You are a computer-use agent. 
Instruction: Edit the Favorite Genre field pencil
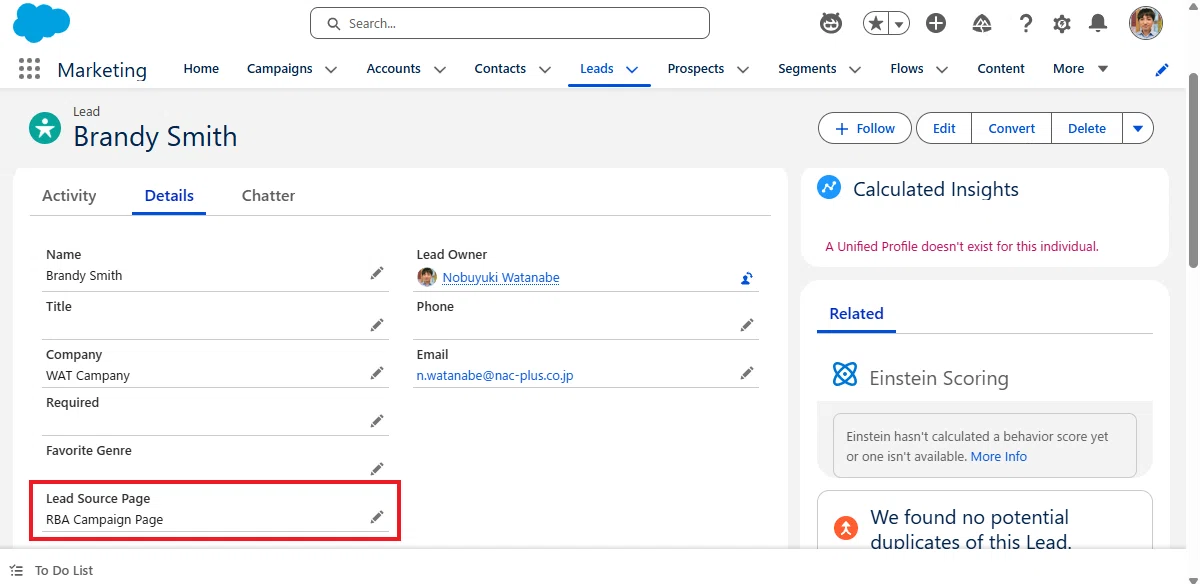click(x=377, y=468)
